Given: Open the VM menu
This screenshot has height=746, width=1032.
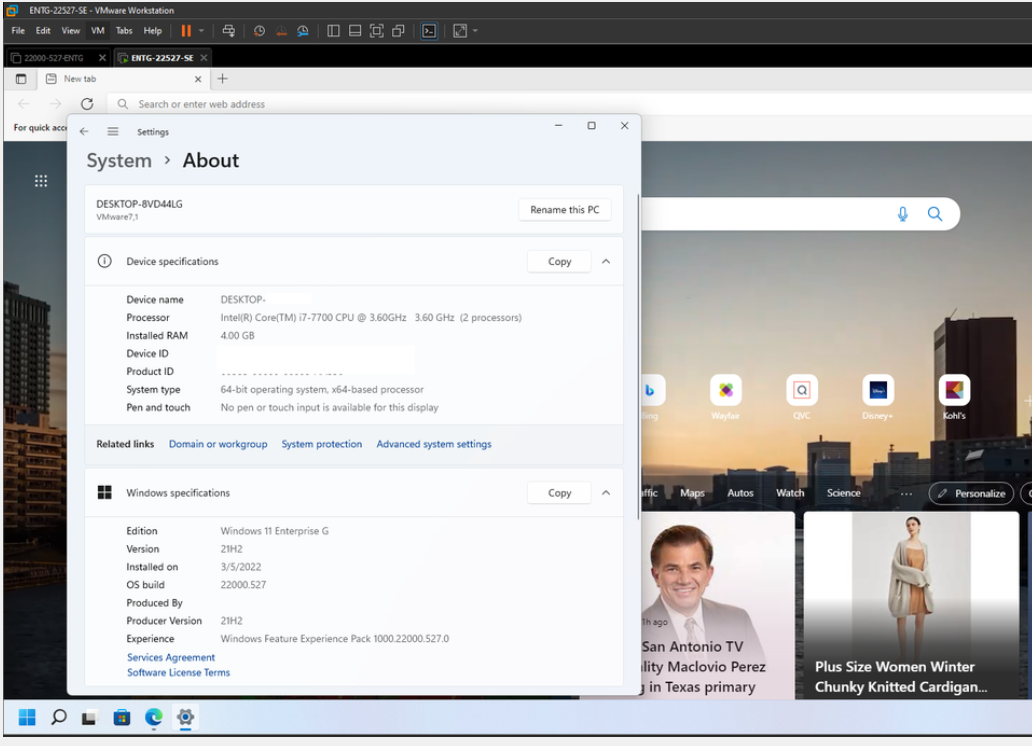Looking at the screenshot, I should (97, 31).
